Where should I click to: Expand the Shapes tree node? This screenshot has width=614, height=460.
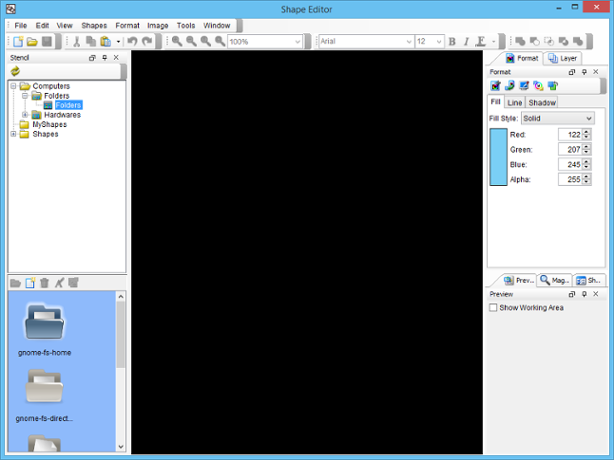point(13,134)
